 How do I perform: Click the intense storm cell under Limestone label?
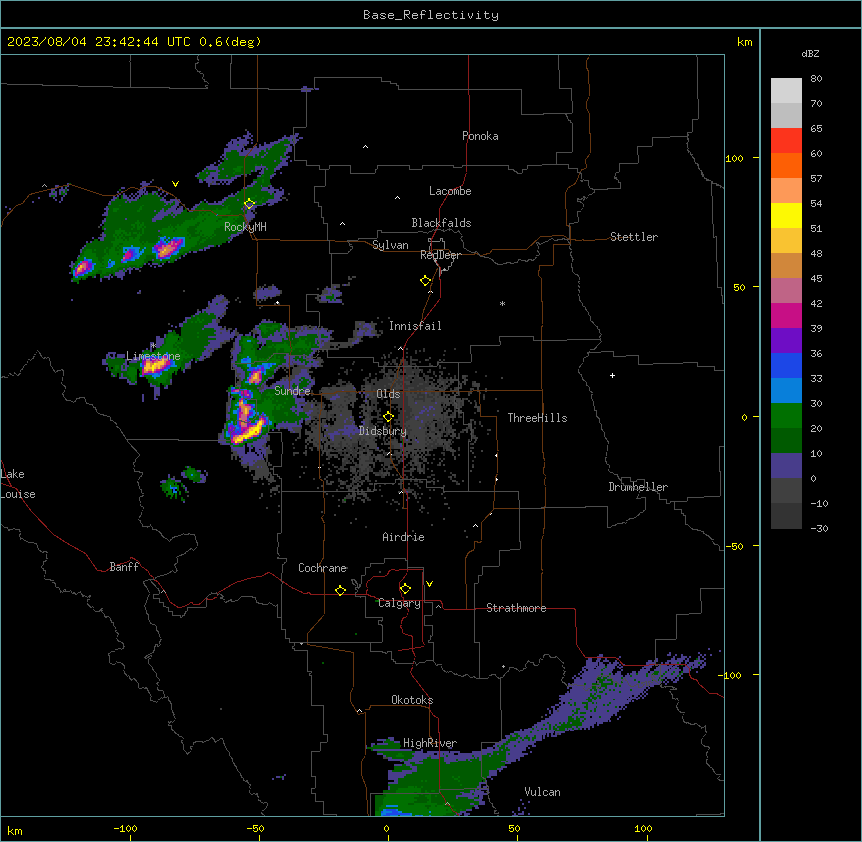tap(155, 366)
